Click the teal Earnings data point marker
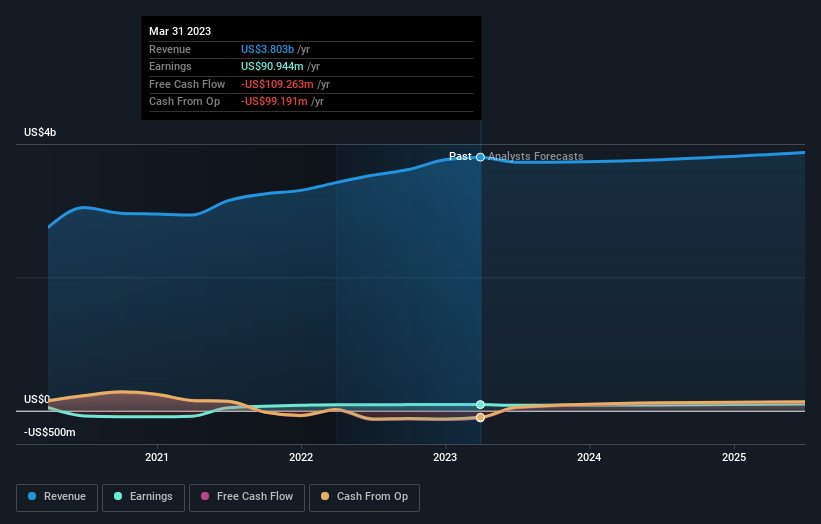The width and height of the screenshot is (821, 524). [480, 405]
